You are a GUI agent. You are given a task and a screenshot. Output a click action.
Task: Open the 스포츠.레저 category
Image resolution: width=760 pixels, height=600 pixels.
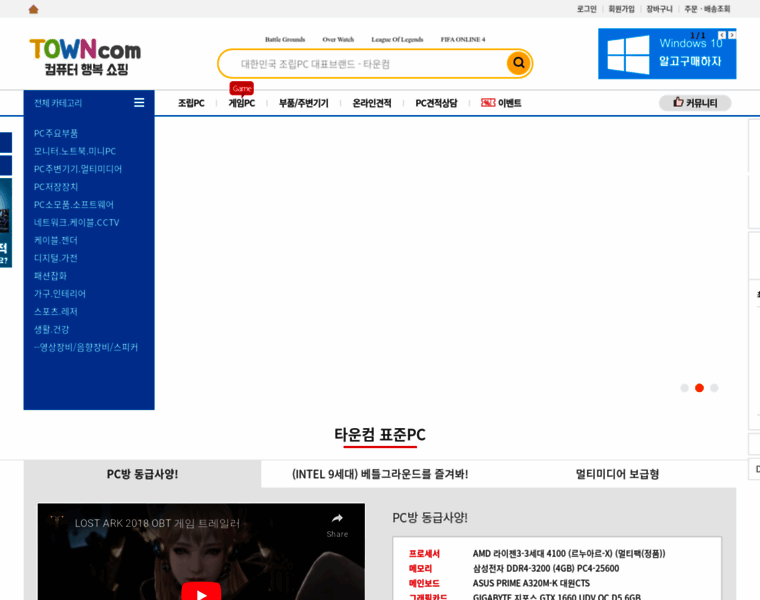tap(55, 312)
